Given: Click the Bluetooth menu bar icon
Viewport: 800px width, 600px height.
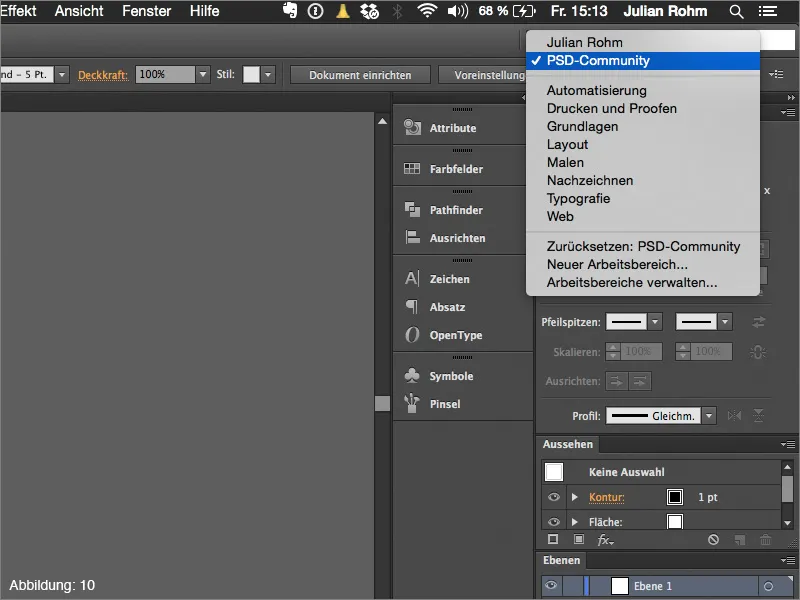Looking at the screenshot, I should pyautogui.click(x=397, y=11).
